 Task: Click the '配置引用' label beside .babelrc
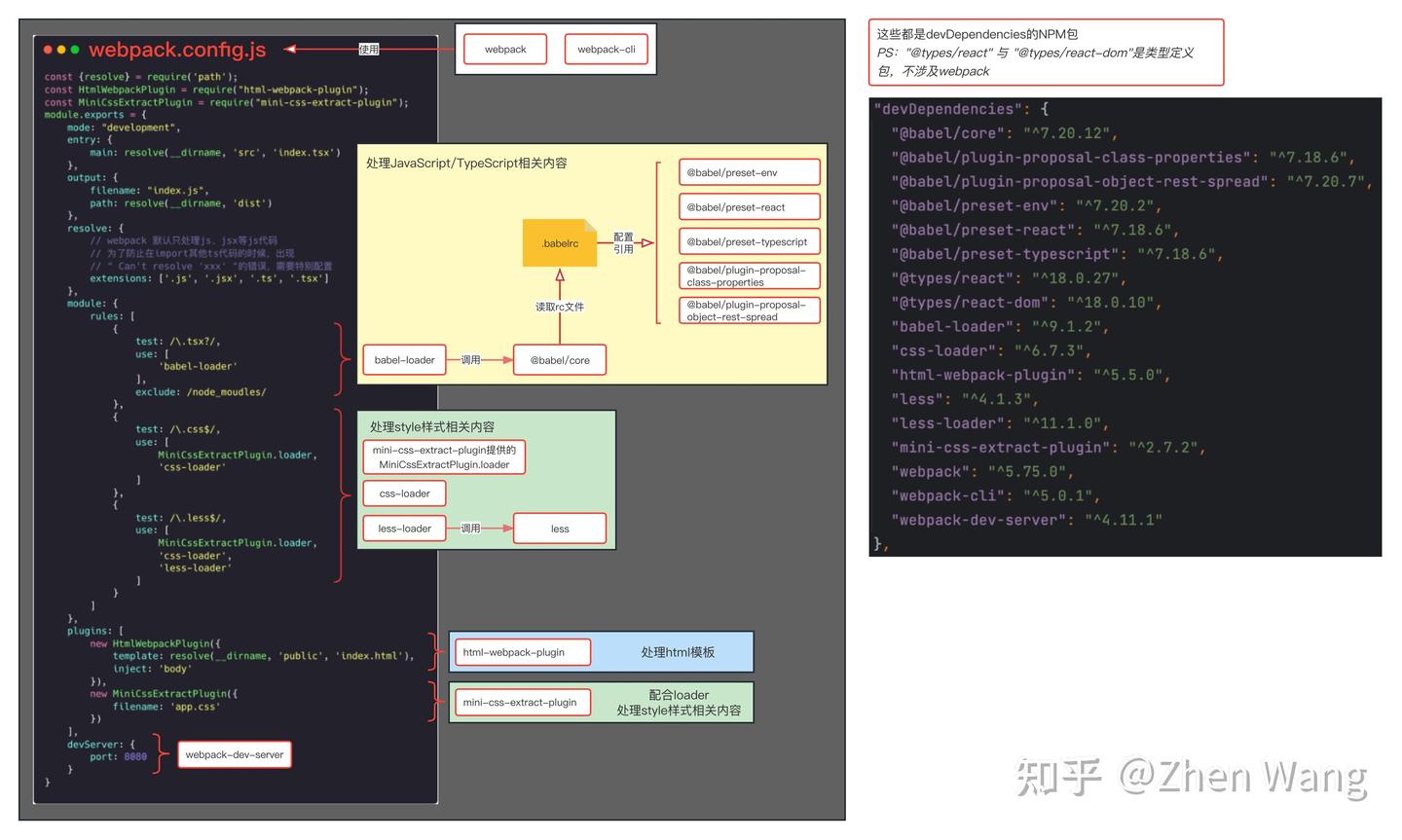click(x=623, y=243)
